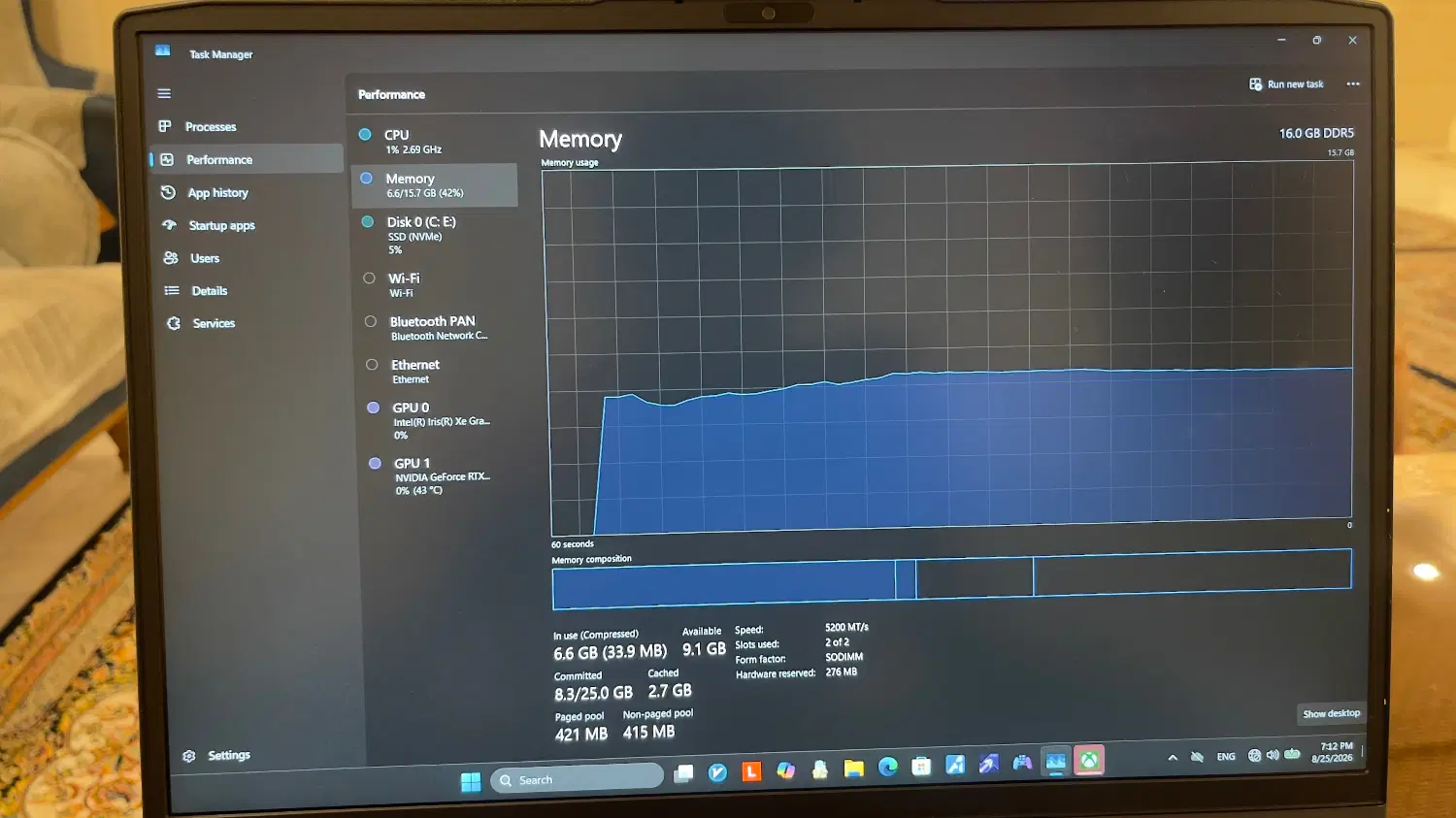Open Task View from taskbar
This screenshot has width=1456, height=818.
684,773
